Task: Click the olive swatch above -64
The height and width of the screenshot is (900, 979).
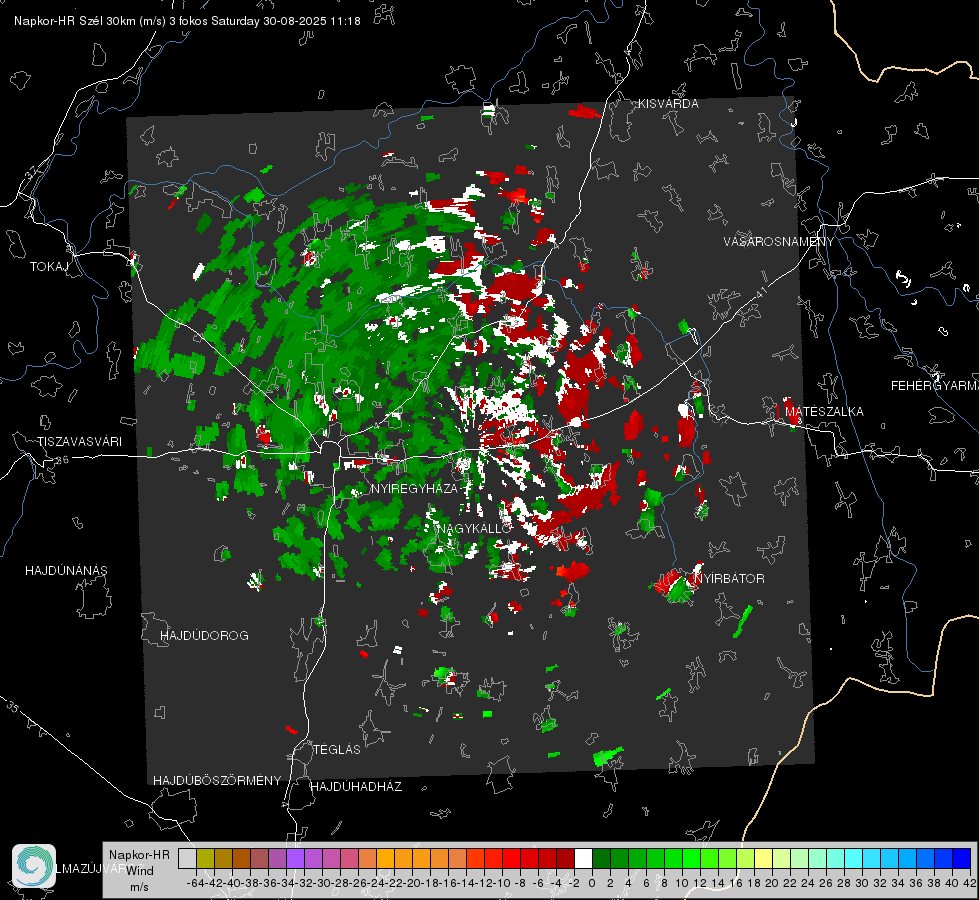Action: (x=205, y=858)
